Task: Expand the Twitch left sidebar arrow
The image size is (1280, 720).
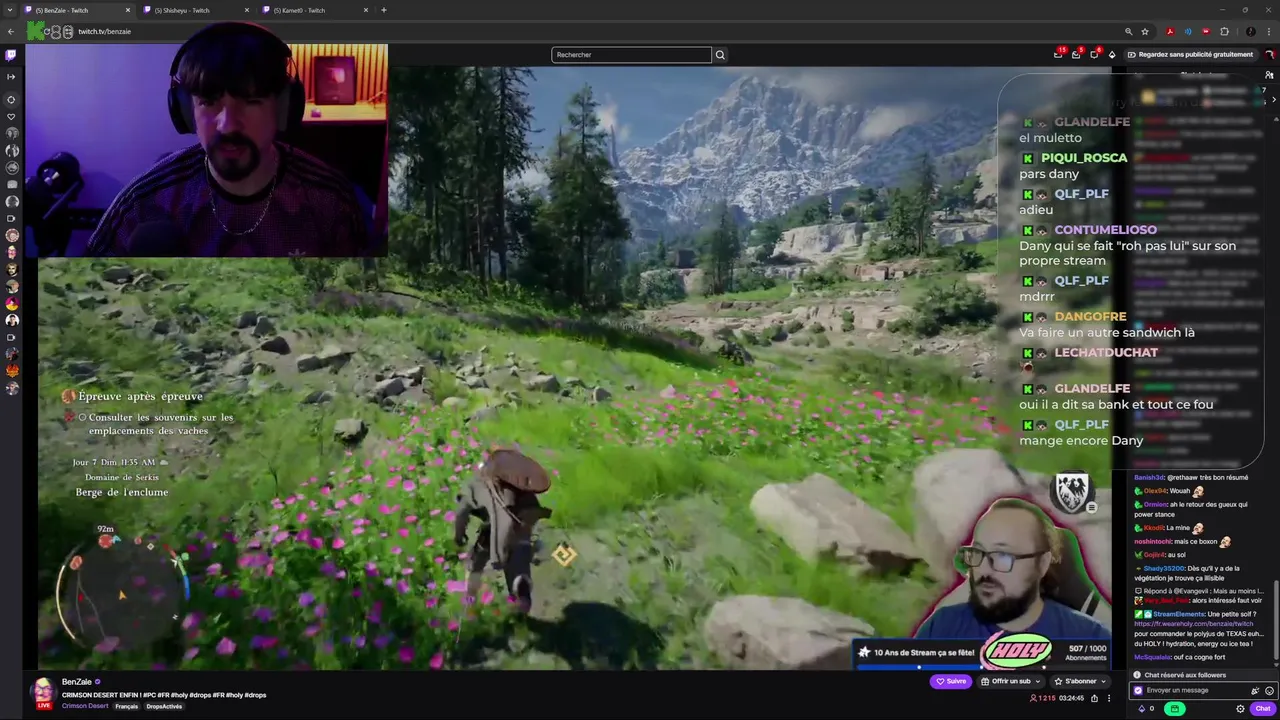Action: (x=11, y=76)
